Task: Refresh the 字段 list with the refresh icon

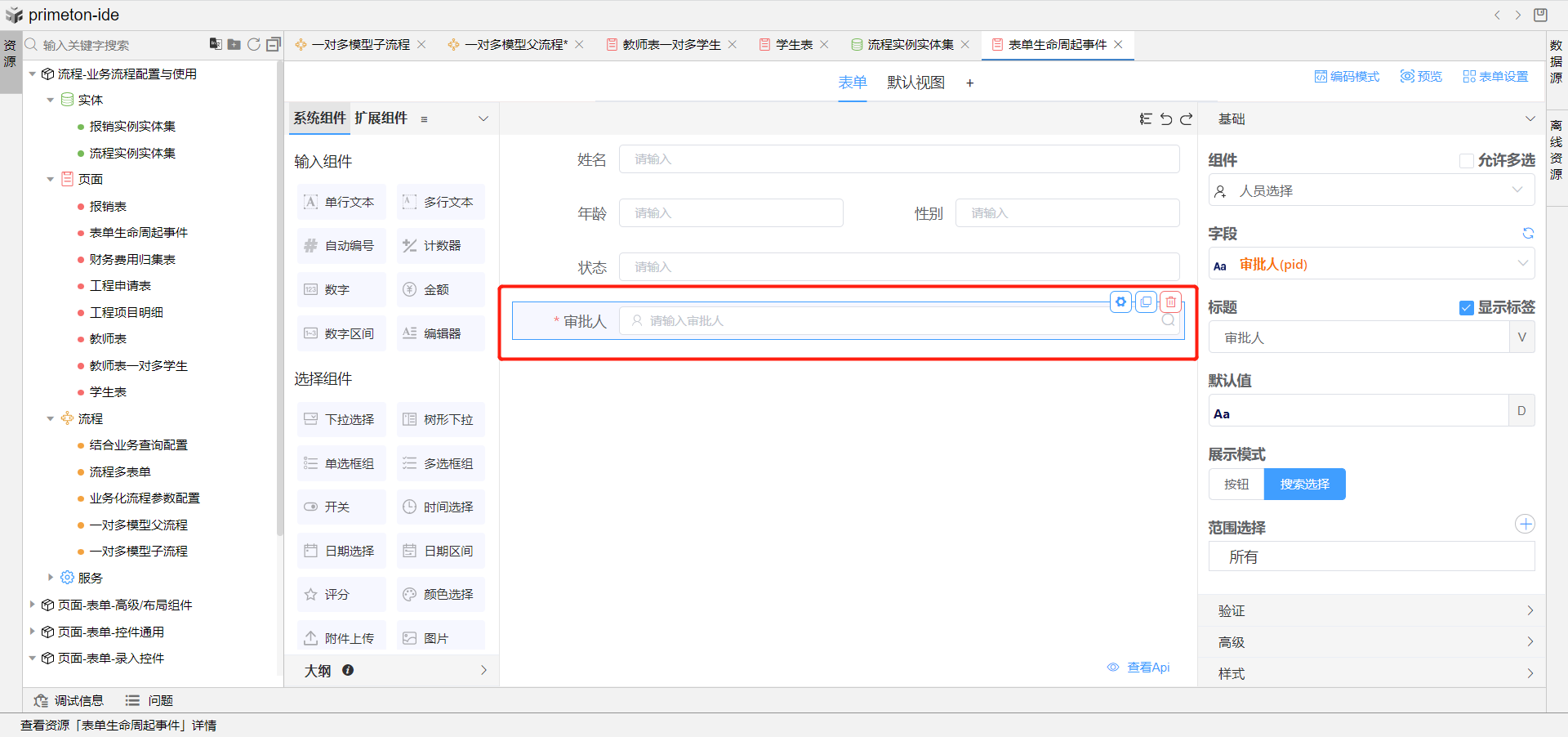Action: (1528, 234)
